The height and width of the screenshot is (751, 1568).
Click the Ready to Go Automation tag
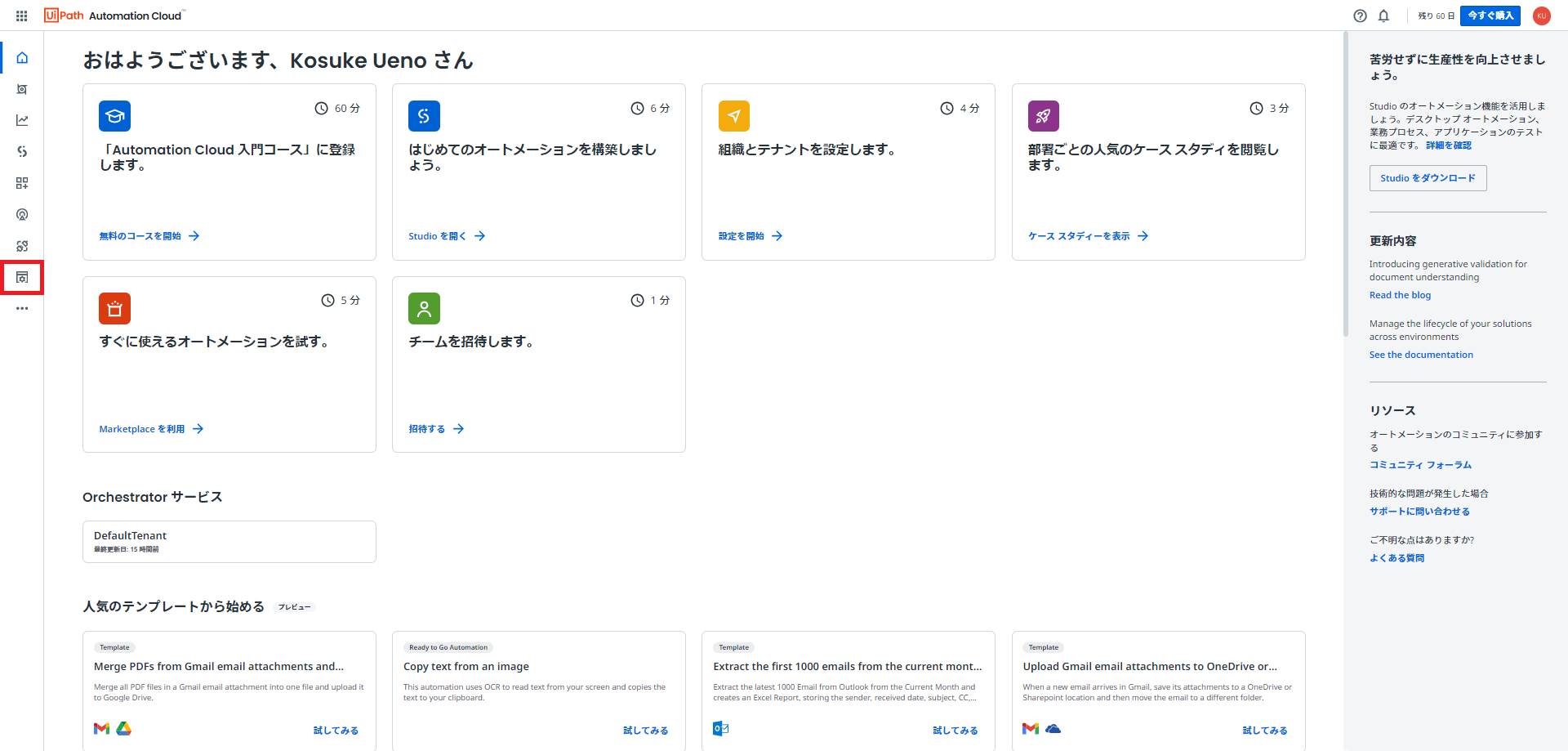(448, 647)
